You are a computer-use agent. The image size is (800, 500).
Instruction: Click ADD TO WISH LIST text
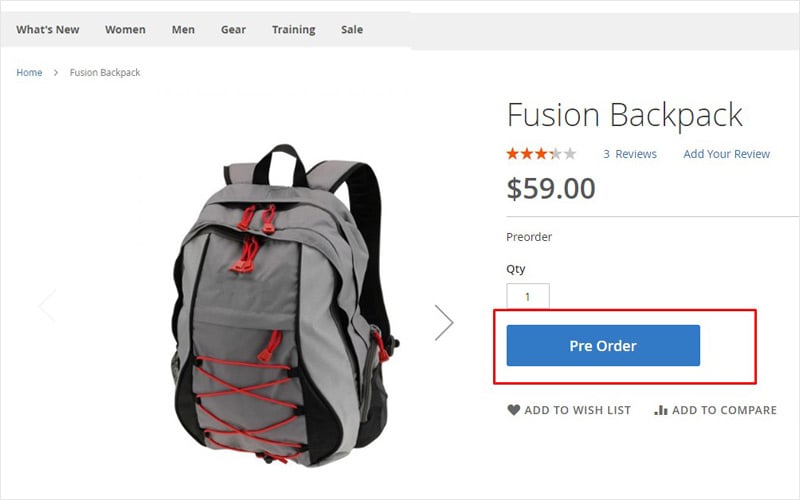coord(578,410)
